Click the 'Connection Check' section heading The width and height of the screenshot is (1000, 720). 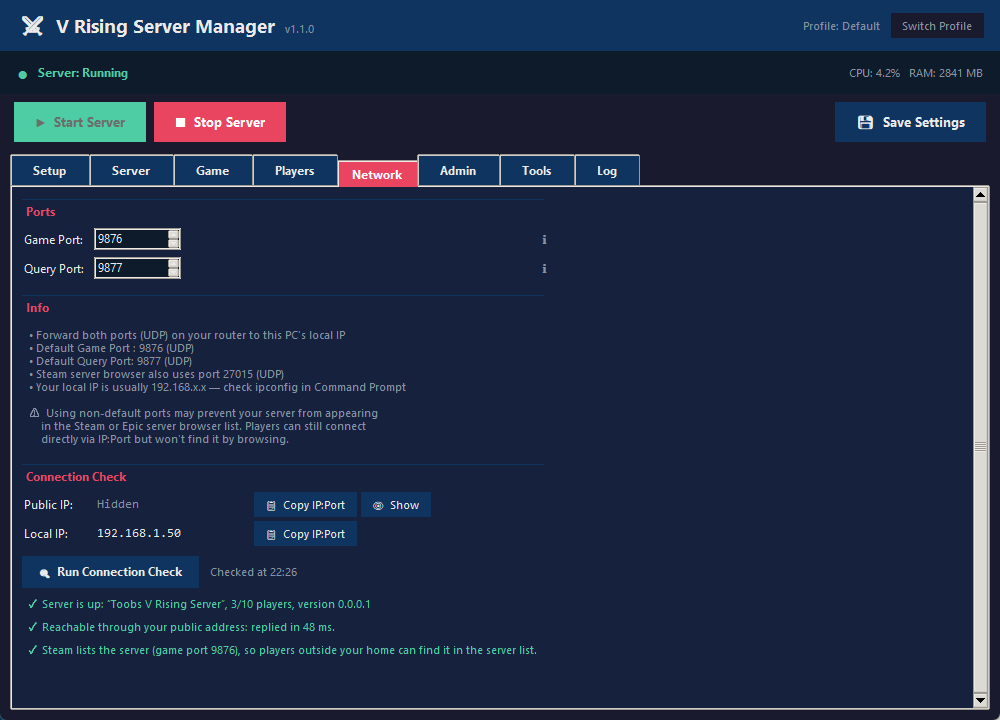(76, 477)
